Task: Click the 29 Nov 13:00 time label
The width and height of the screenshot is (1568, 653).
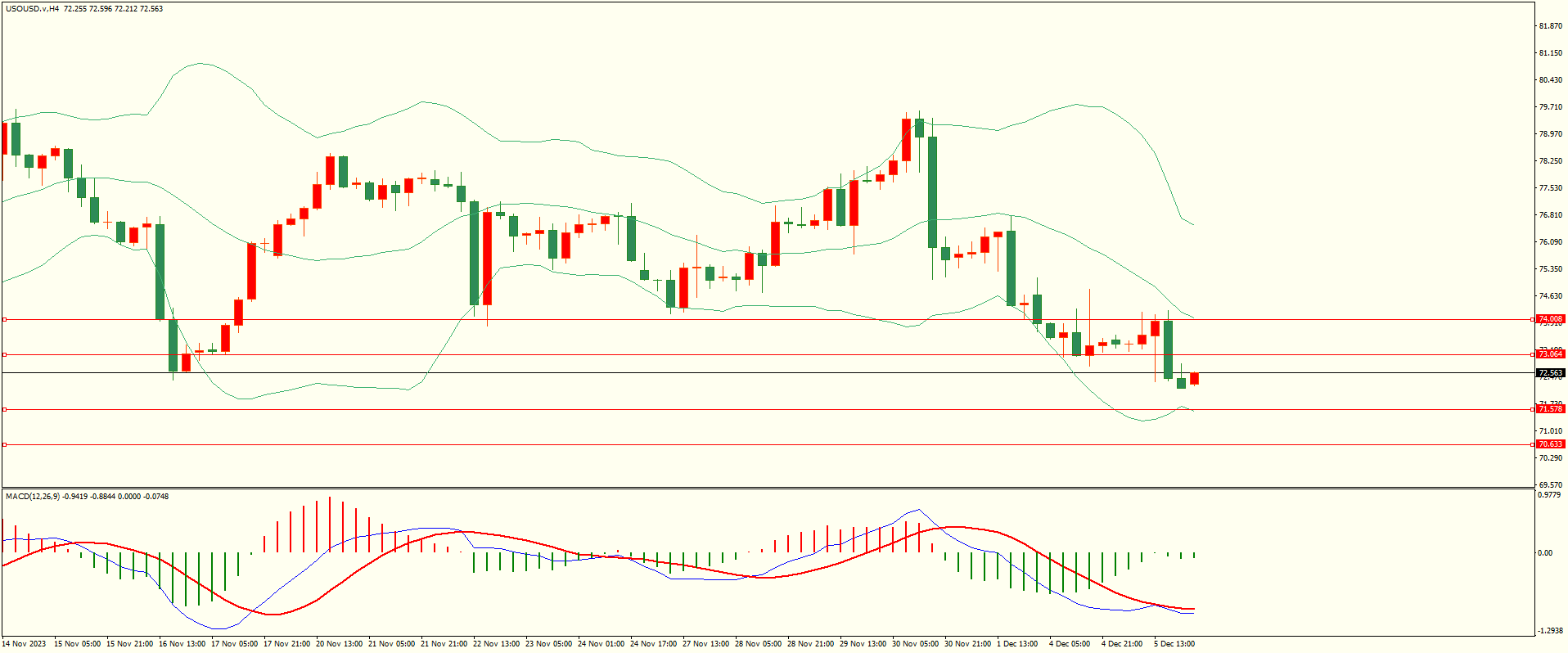Action: pos(863,644)
